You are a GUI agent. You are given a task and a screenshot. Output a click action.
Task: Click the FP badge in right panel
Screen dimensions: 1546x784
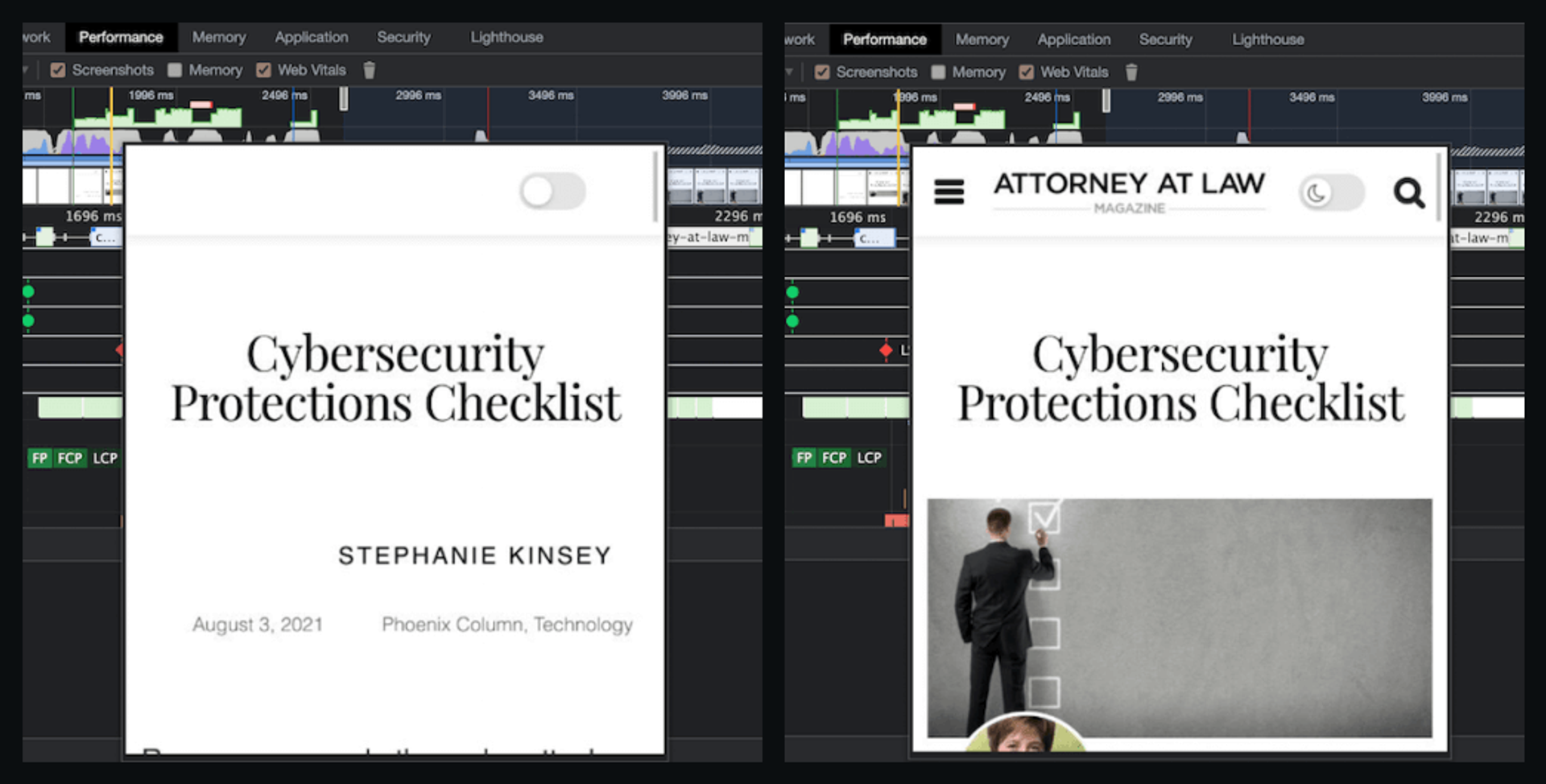tap(804, 458)
